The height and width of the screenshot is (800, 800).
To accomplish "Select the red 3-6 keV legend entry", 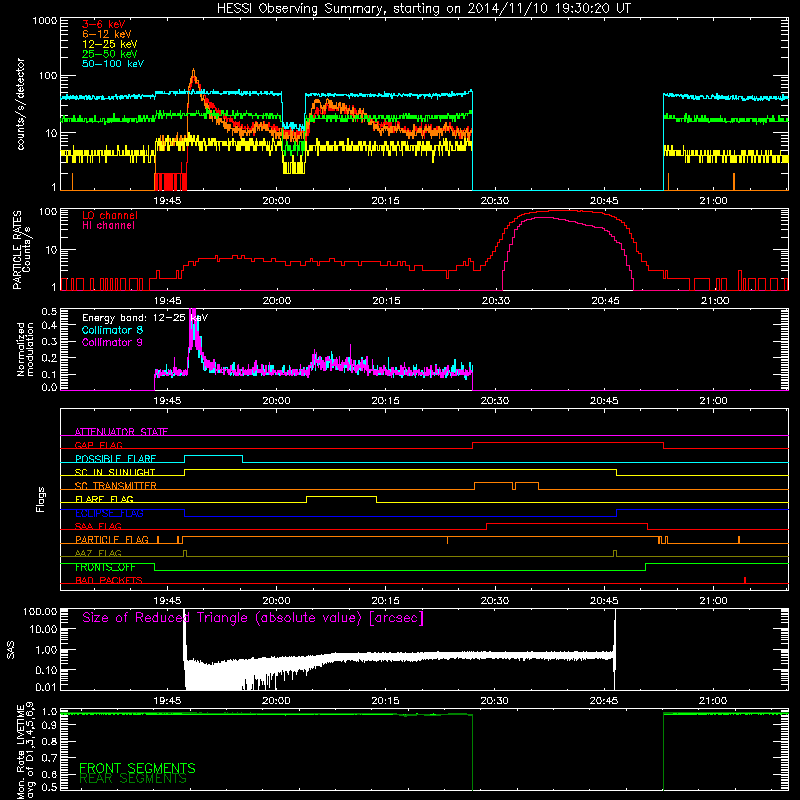I will pos(103,24).
